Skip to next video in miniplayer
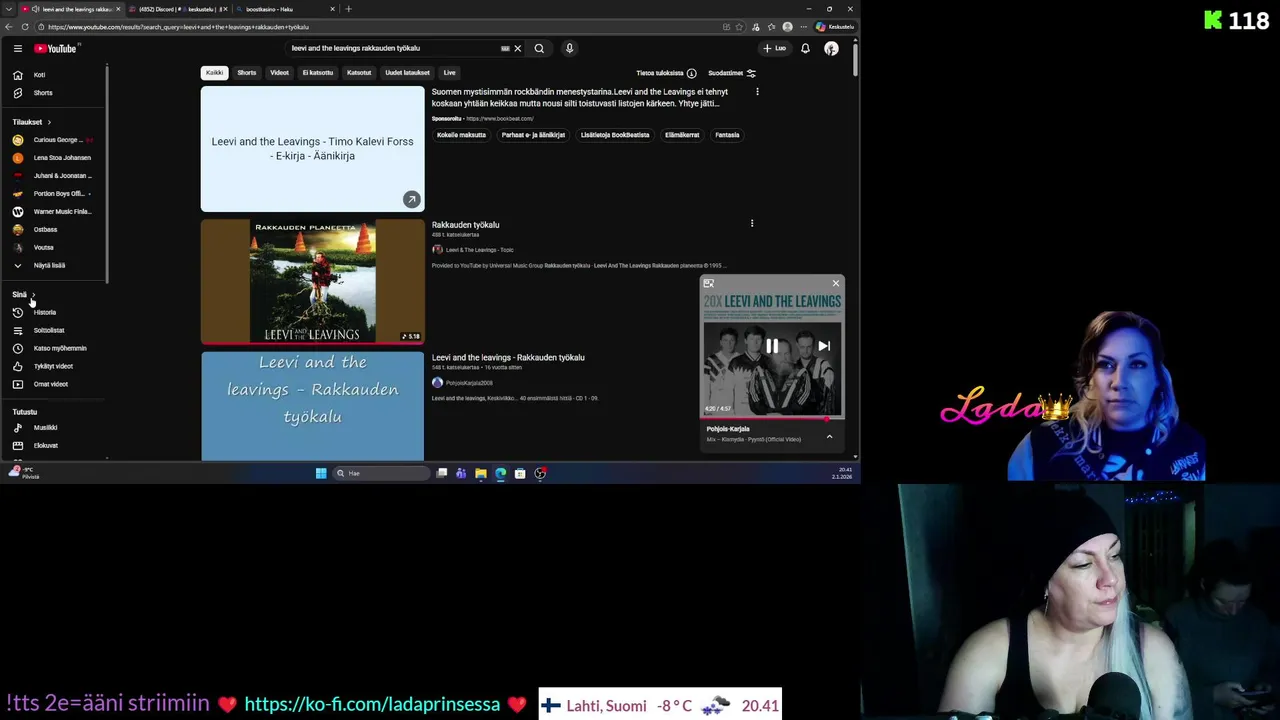 point(824,346)
